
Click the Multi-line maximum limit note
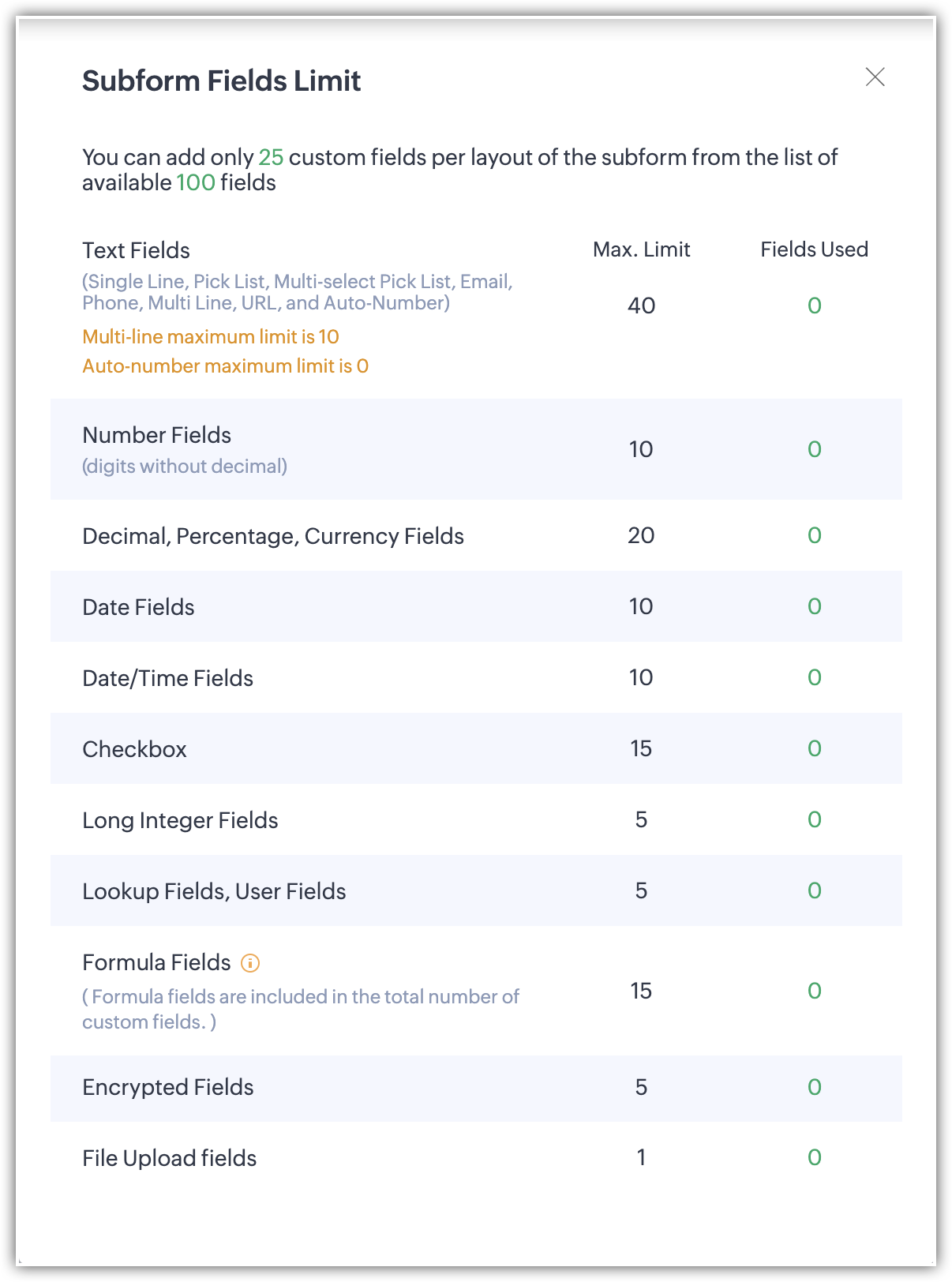pos(211,337)
